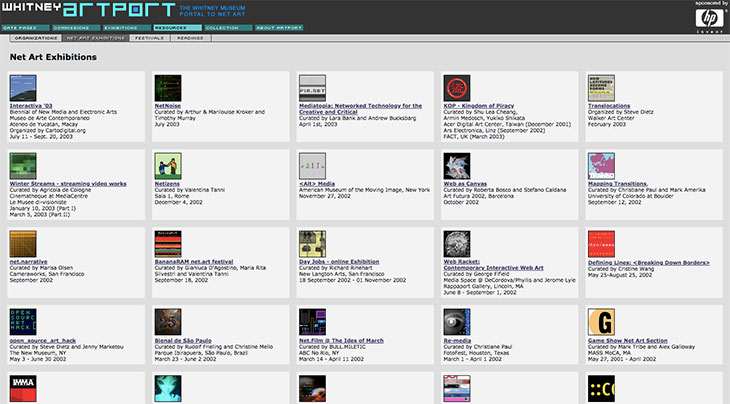Open the Net.Film @ The Ides of March link
Image resolution: width=730 pixels, height=404 pixels.
341,341
